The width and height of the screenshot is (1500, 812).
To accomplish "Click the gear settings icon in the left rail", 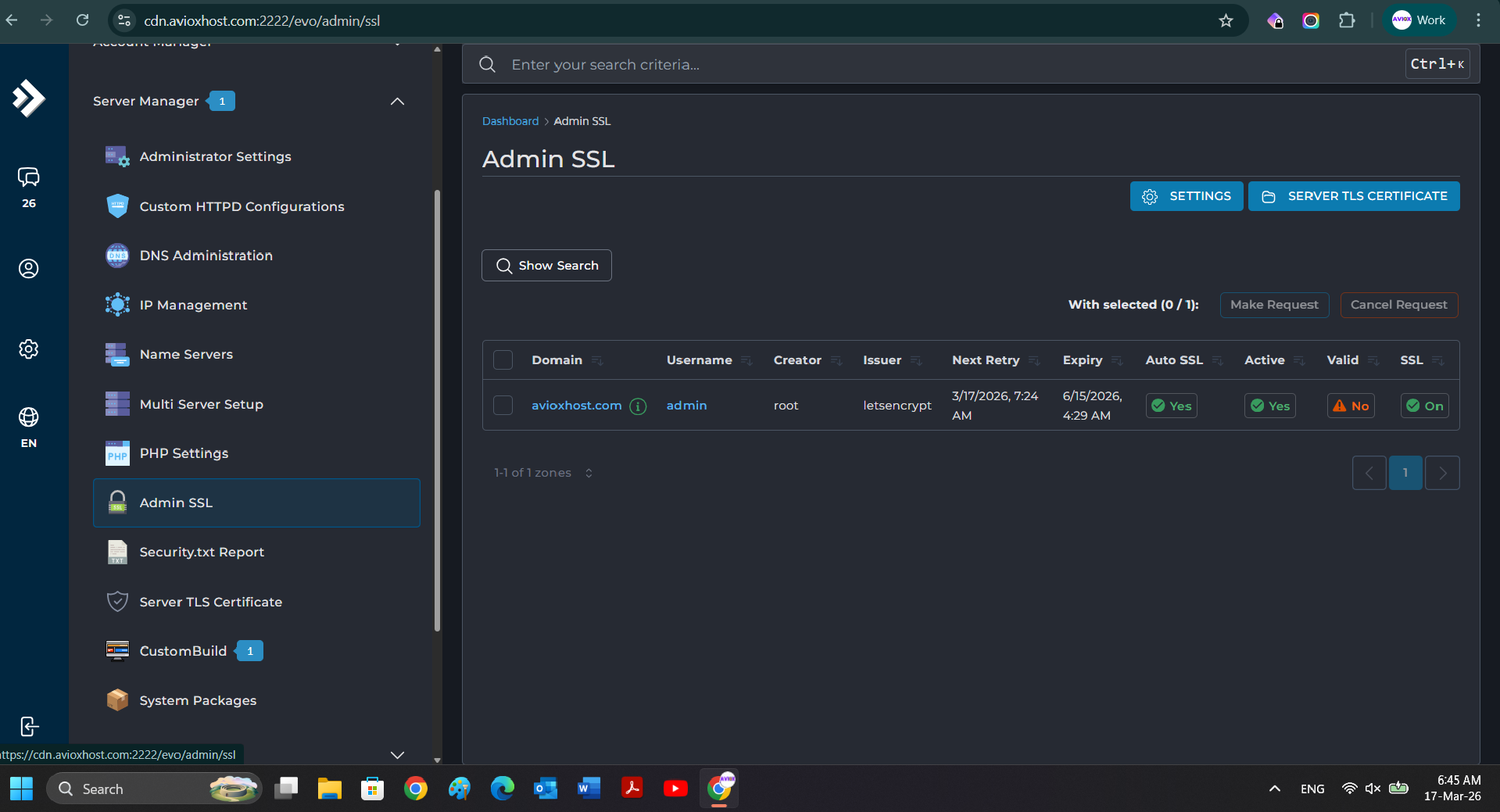I will (29, 349).
